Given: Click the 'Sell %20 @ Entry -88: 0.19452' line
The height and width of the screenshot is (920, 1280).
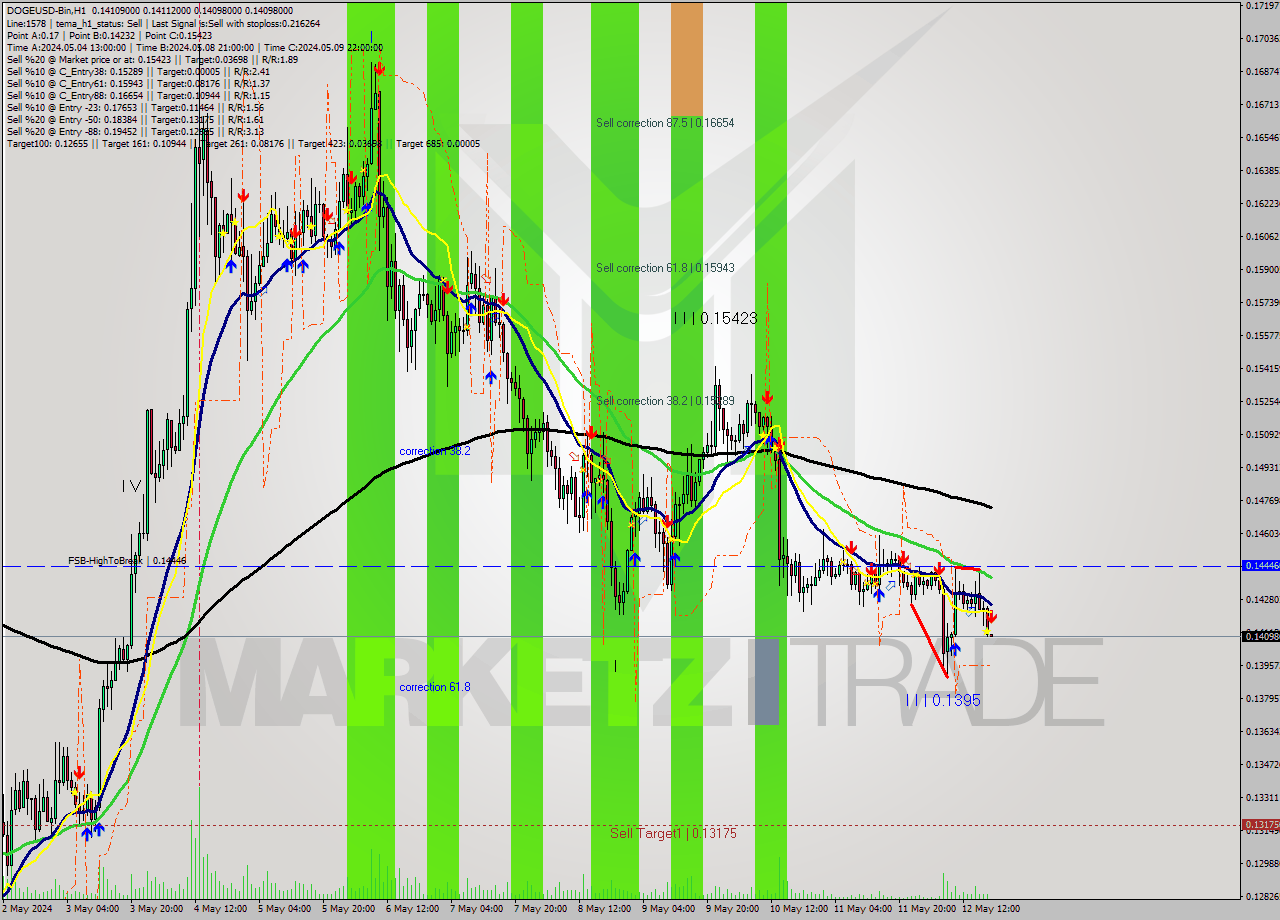Looking at the screenshot, I should (x=135, y=131).
